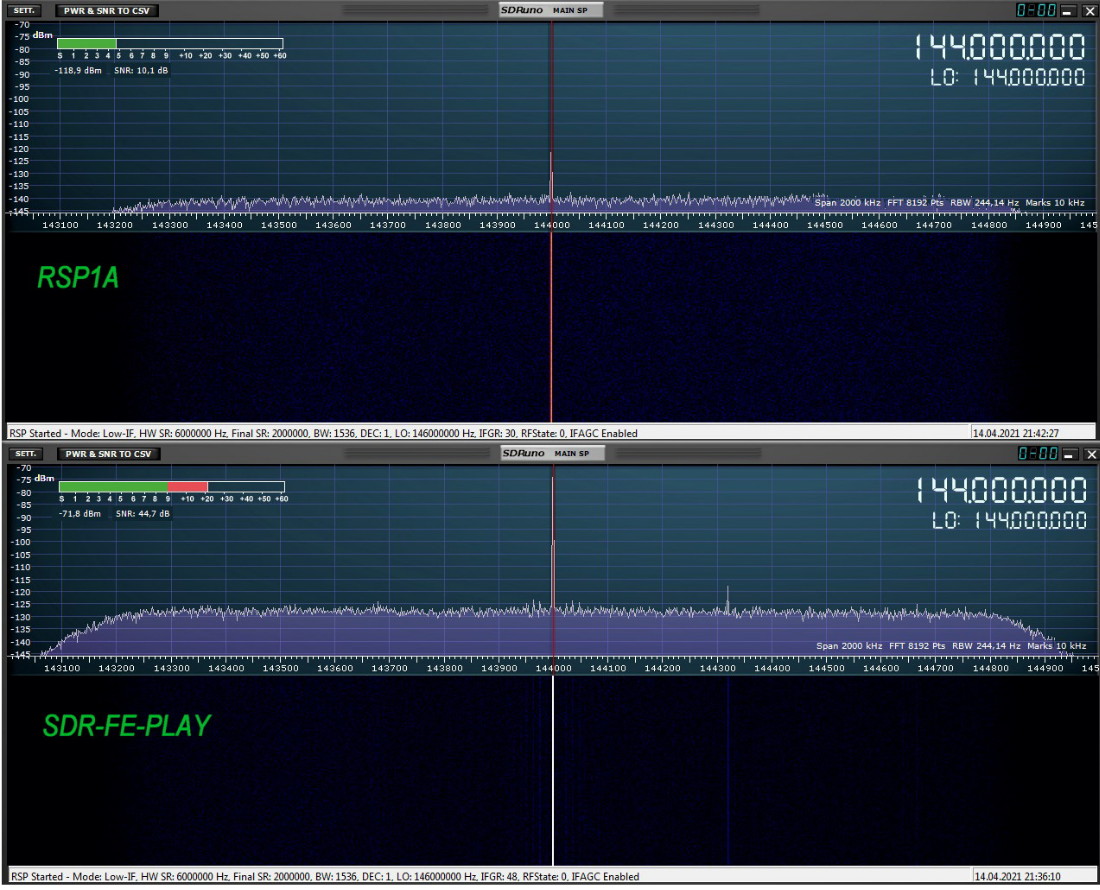This screenshot has width=1100, height=890.
Task: Click the timestamp 14.04.2021 21:42:27
Action: [1015, 433]
